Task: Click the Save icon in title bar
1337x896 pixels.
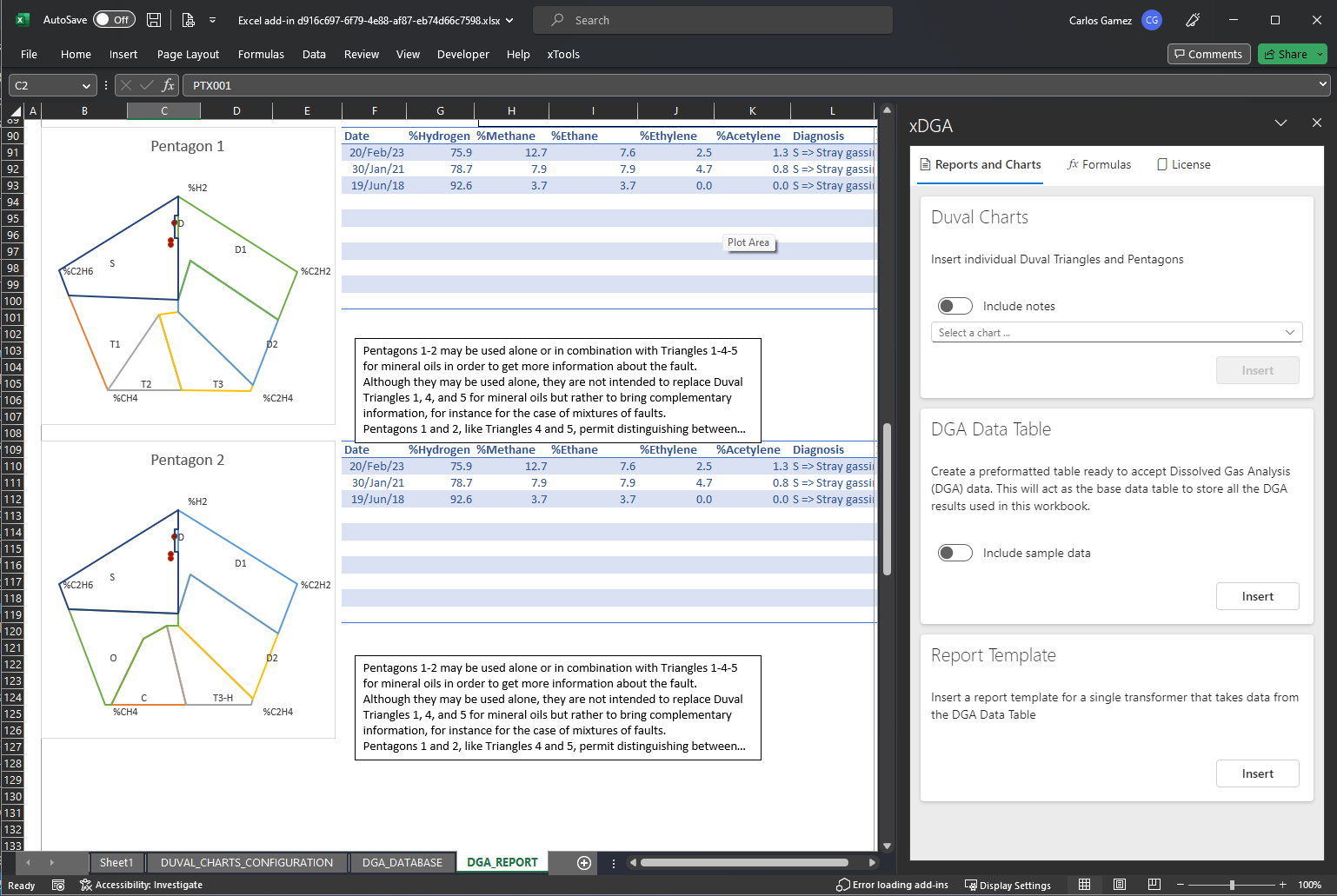Action: 154,20
